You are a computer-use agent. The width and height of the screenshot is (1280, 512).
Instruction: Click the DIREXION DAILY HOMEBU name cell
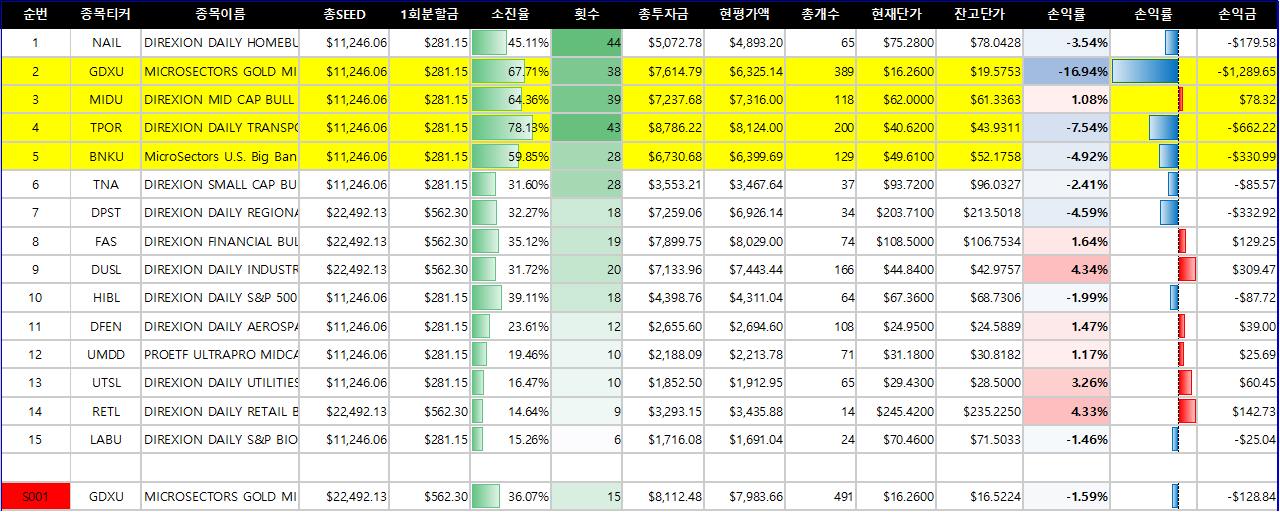click(x=220, y=43)
